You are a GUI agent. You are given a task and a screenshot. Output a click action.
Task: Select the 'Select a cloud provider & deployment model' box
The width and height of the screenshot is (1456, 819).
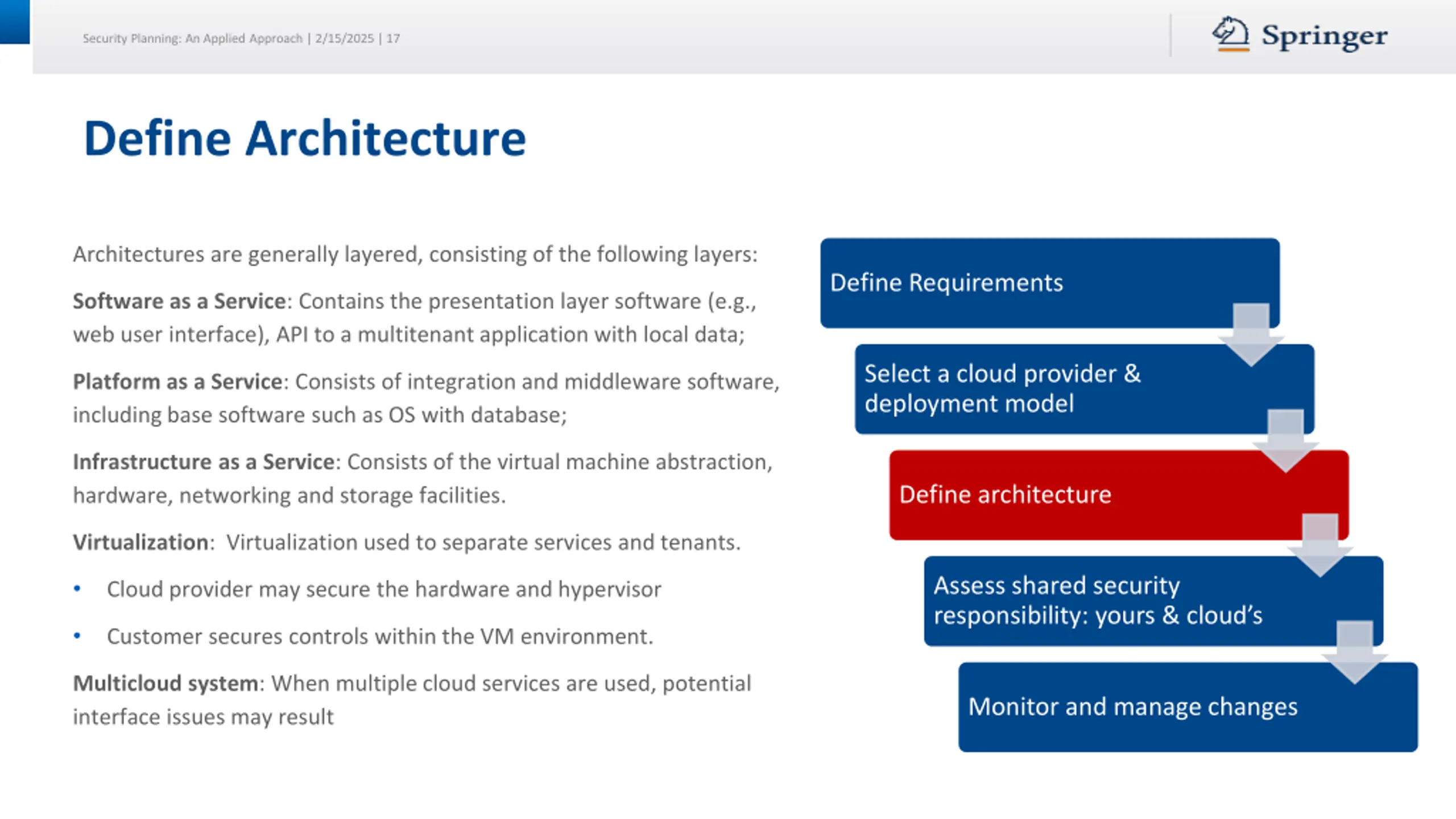1085,389
